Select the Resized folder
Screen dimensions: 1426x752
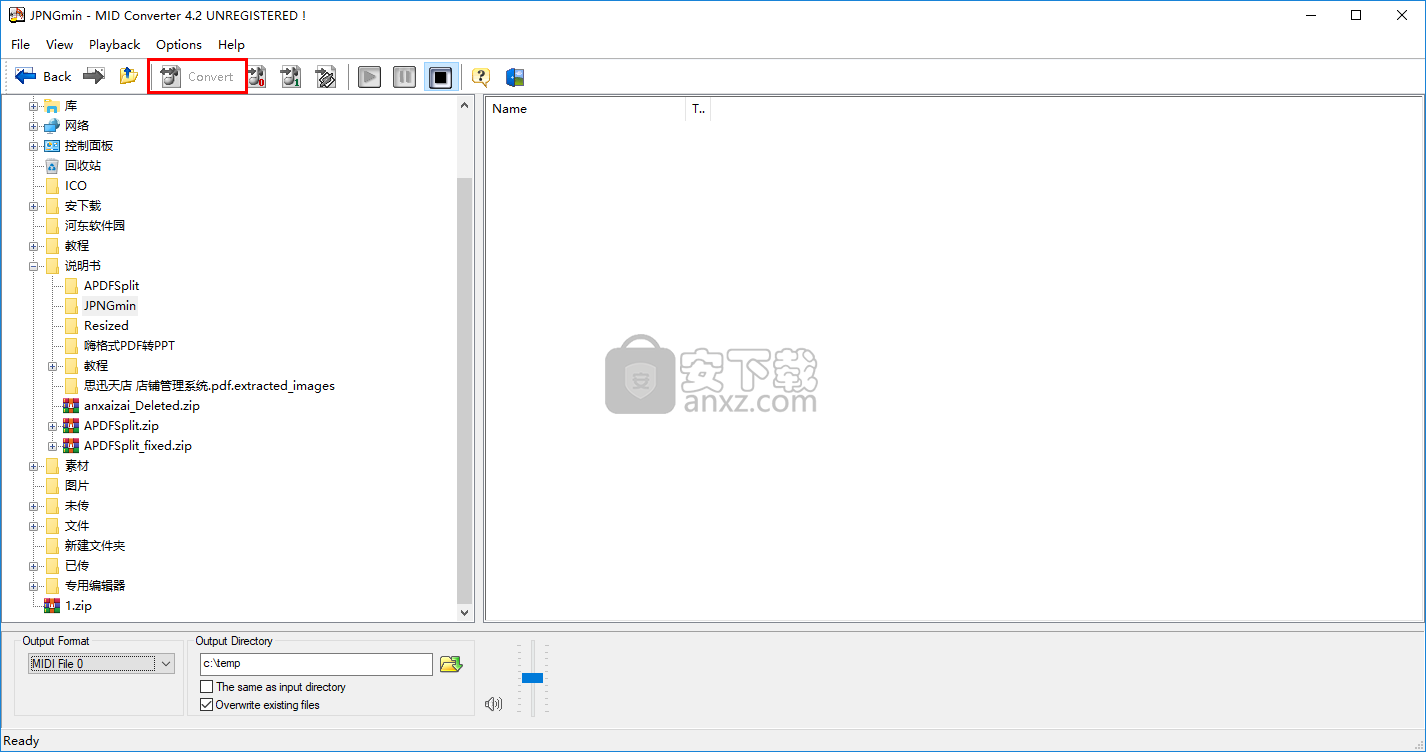[x=106, y=326]
